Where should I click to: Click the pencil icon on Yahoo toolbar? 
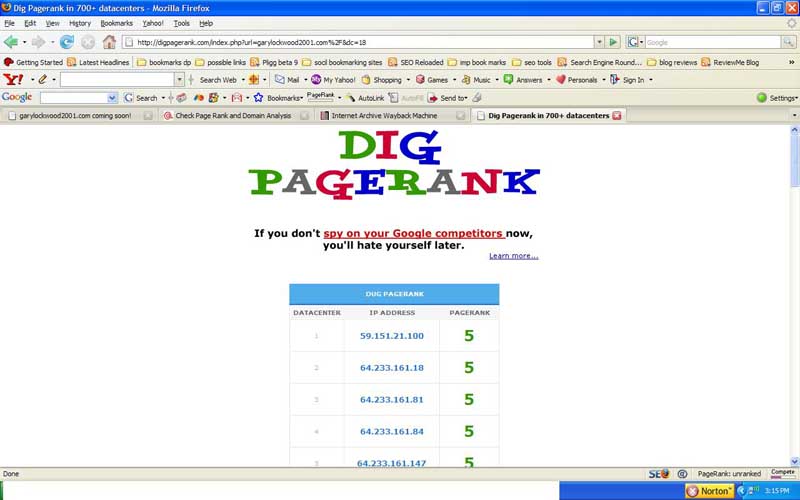click(x=43, y=80)
